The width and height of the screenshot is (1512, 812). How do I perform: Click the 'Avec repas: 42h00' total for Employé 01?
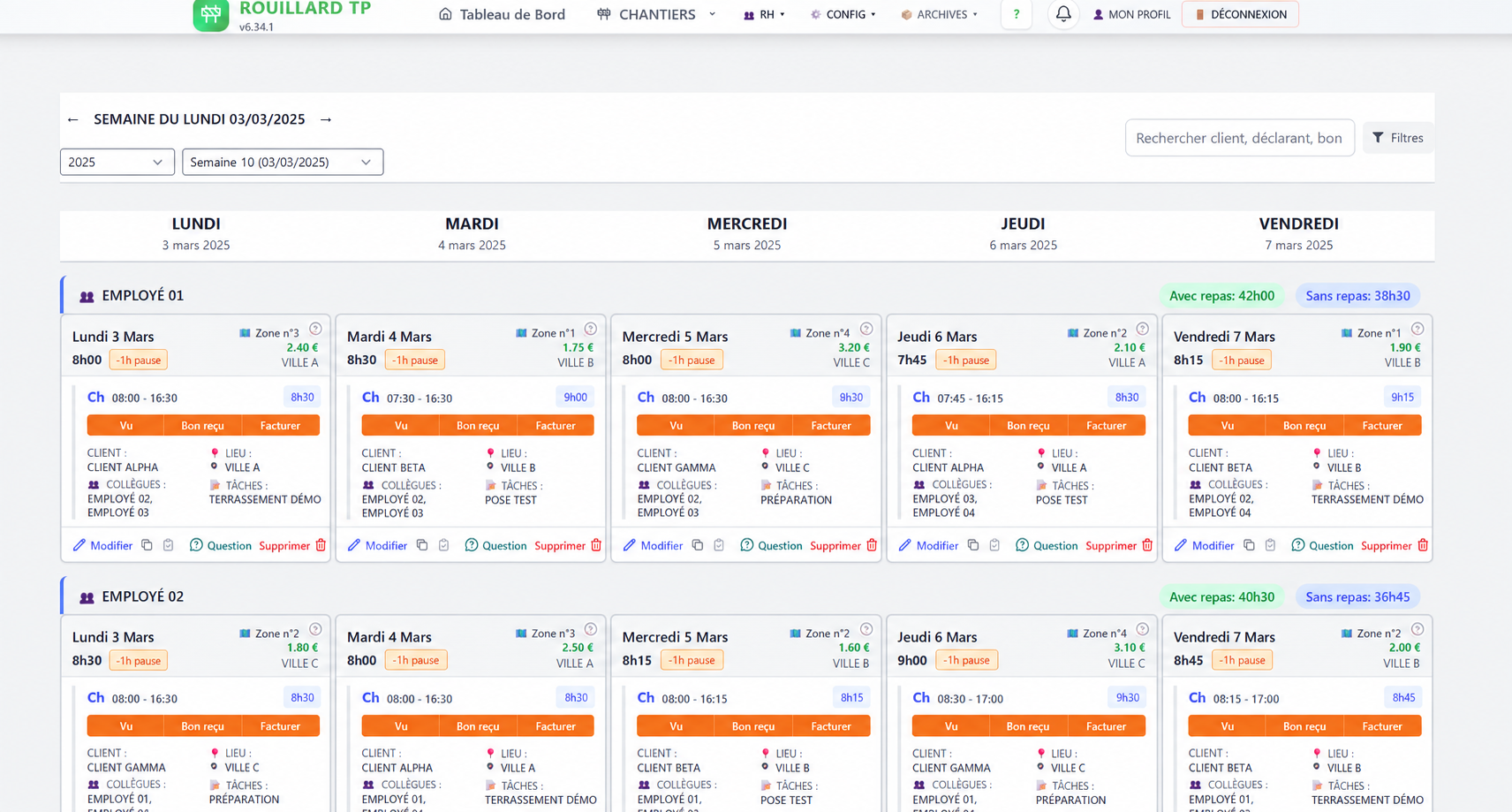[1221, 296]
